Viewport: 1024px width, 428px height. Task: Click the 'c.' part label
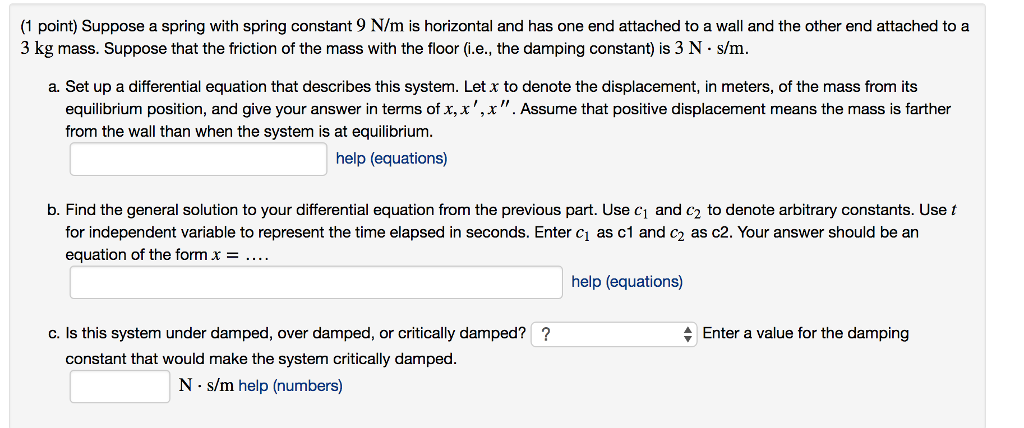click(54, 333)
